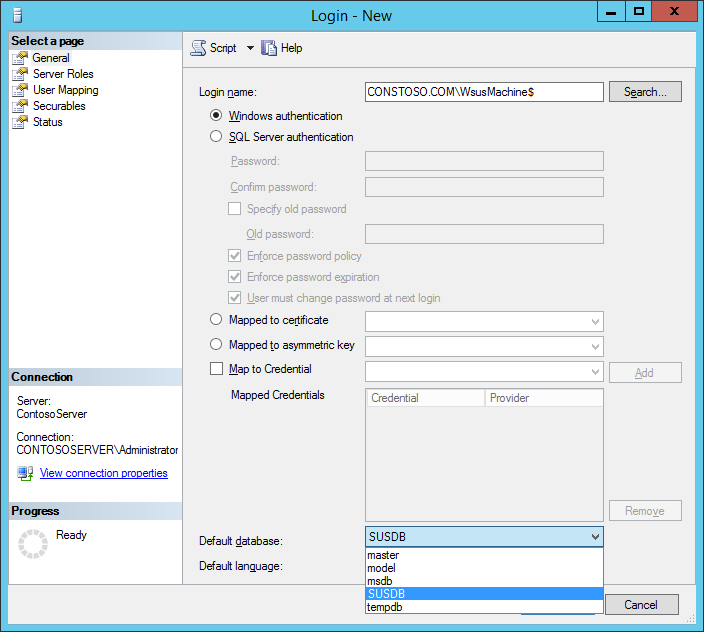Choose master from database list
Screen dimensions: 704x632
click(x=484, y=555)
